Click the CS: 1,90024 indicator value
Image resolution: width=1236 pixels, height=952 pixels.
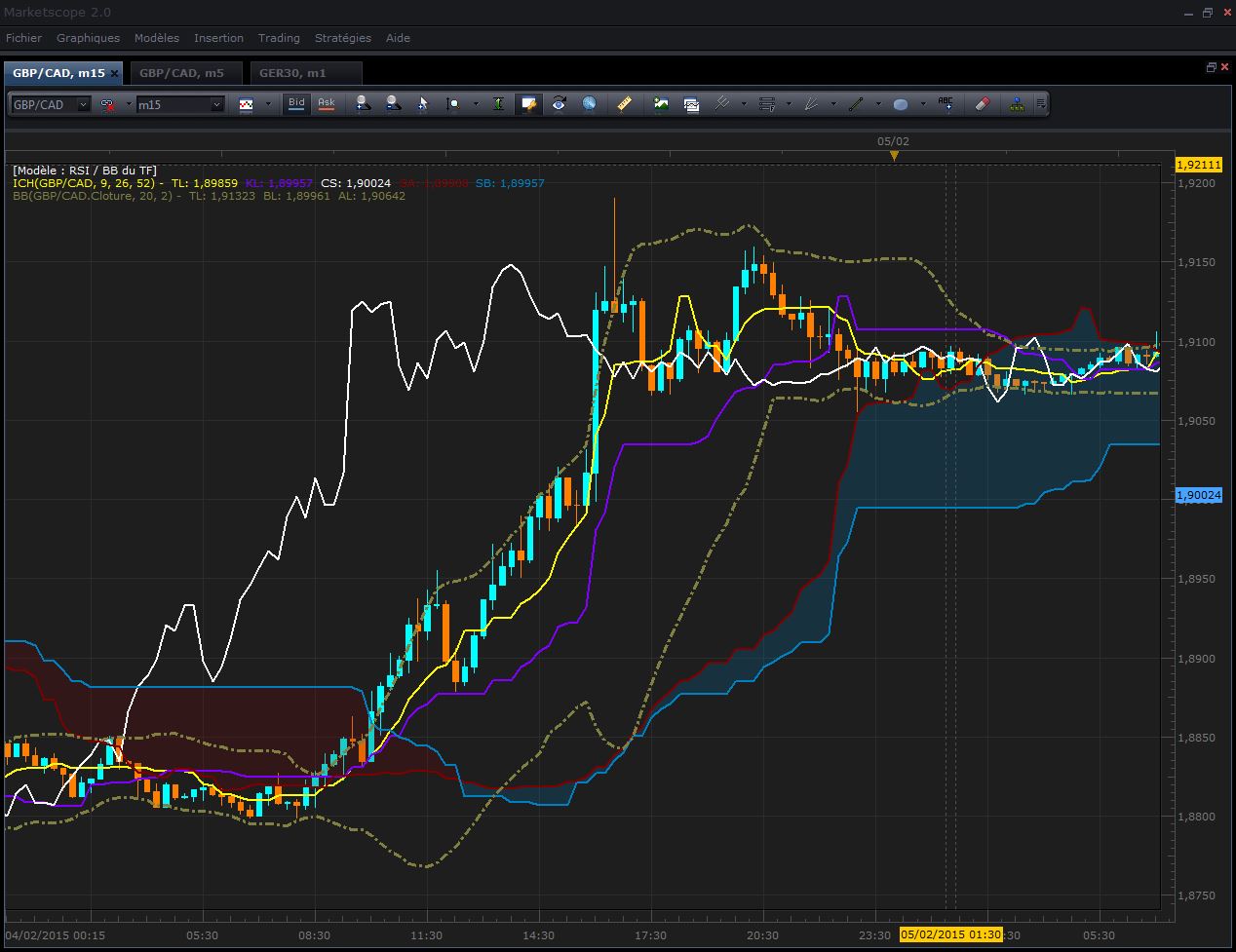pyautogui.click(x=356, y=183)
